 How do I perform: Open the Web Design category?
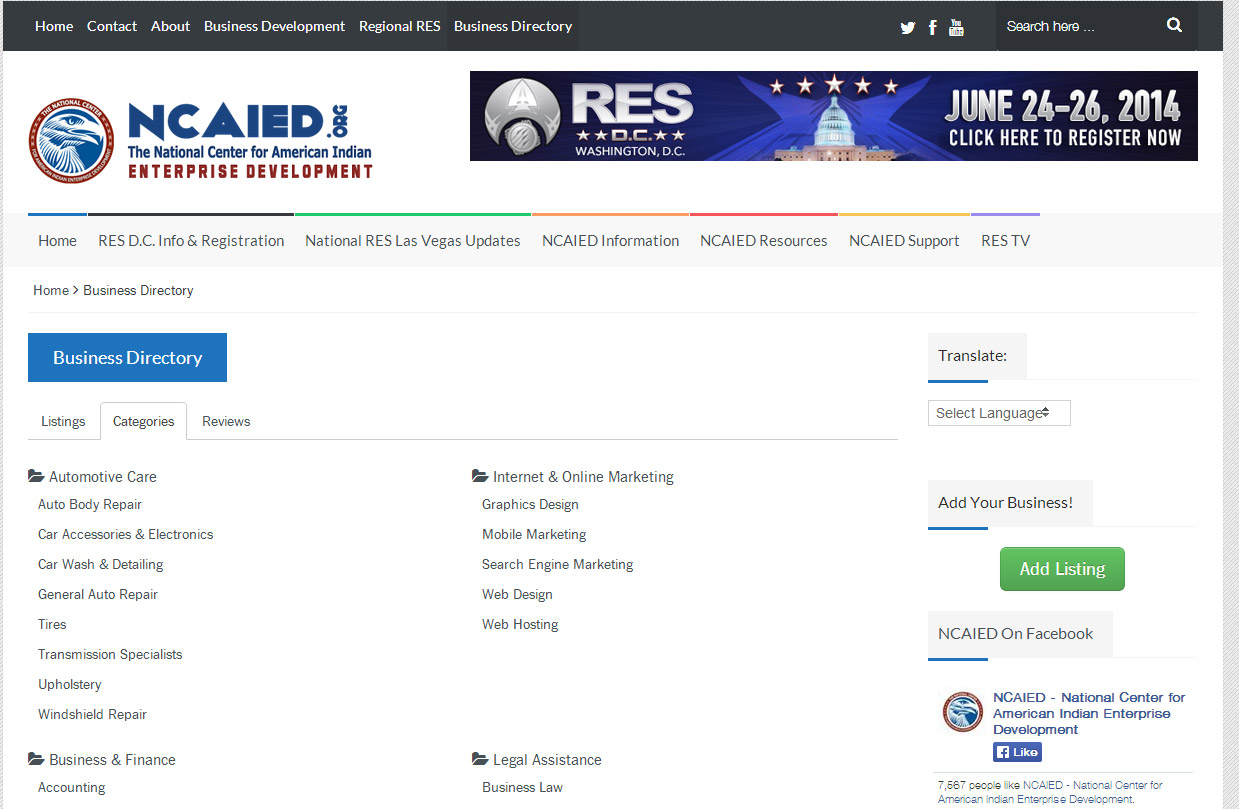[517, 595]
